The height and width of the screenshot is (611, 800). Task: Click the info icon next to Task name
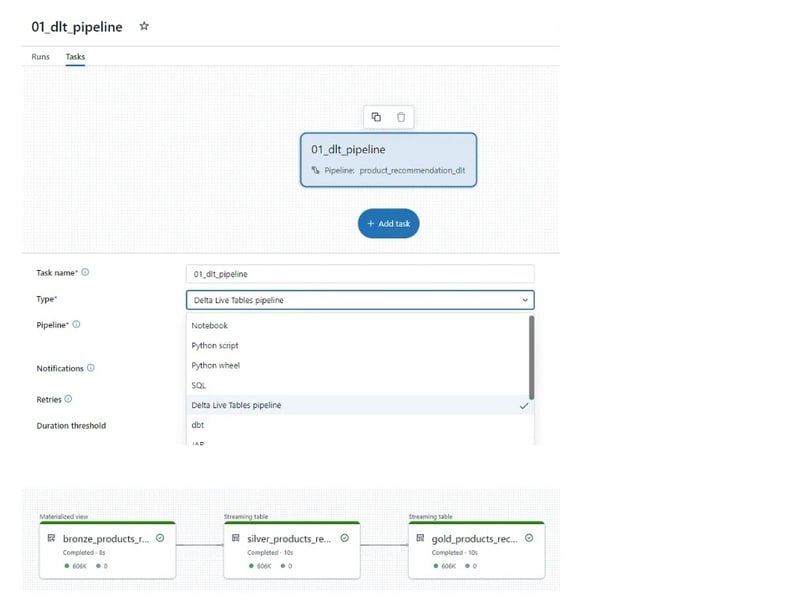[x=85, y=272]
